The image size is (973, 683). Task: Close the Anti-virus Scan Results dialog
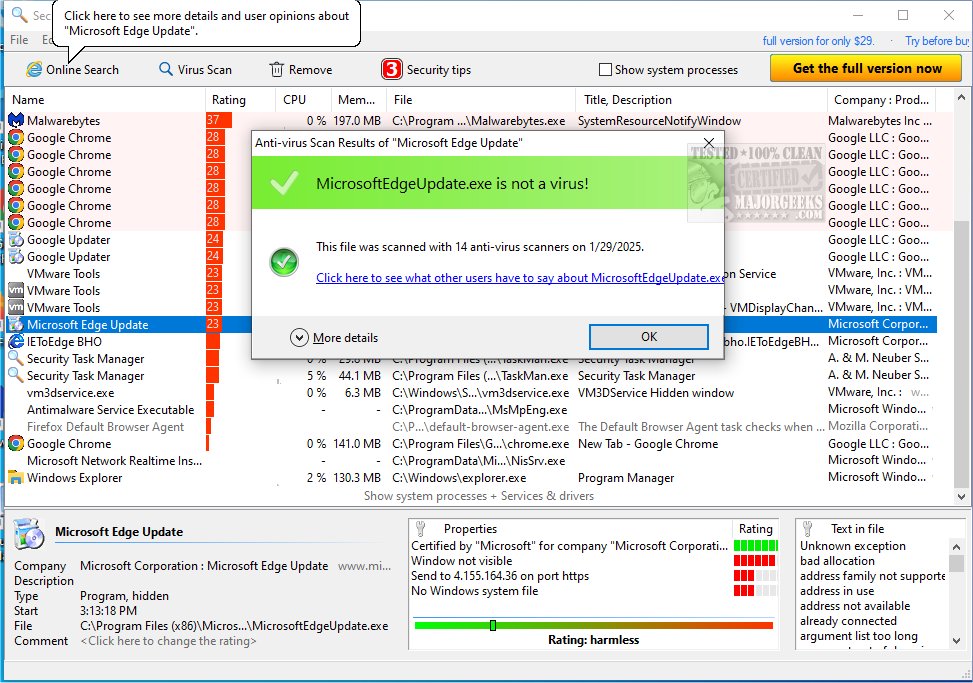(x=709, y=143)
